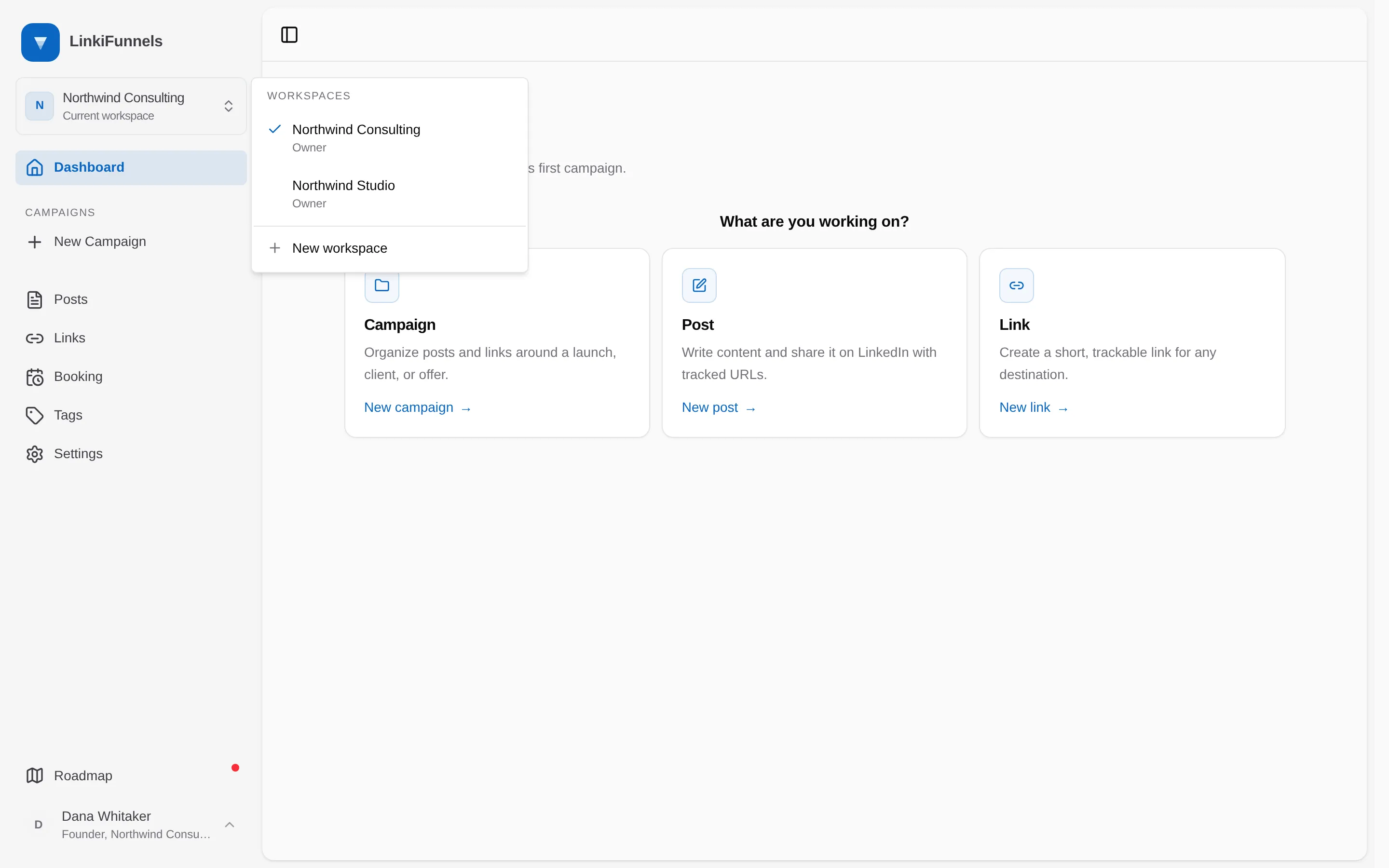Click "Write content and share it" description
This screenshot has width=1389, height=868.
809,364
